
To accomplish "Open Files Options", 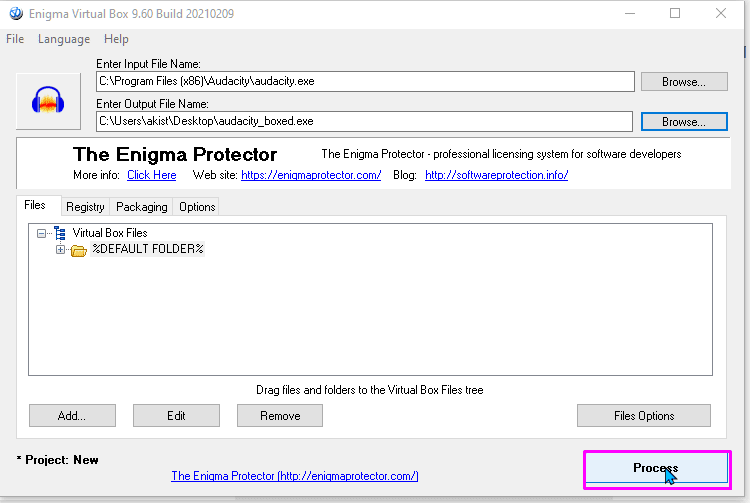I will click(x=644, y=416).
